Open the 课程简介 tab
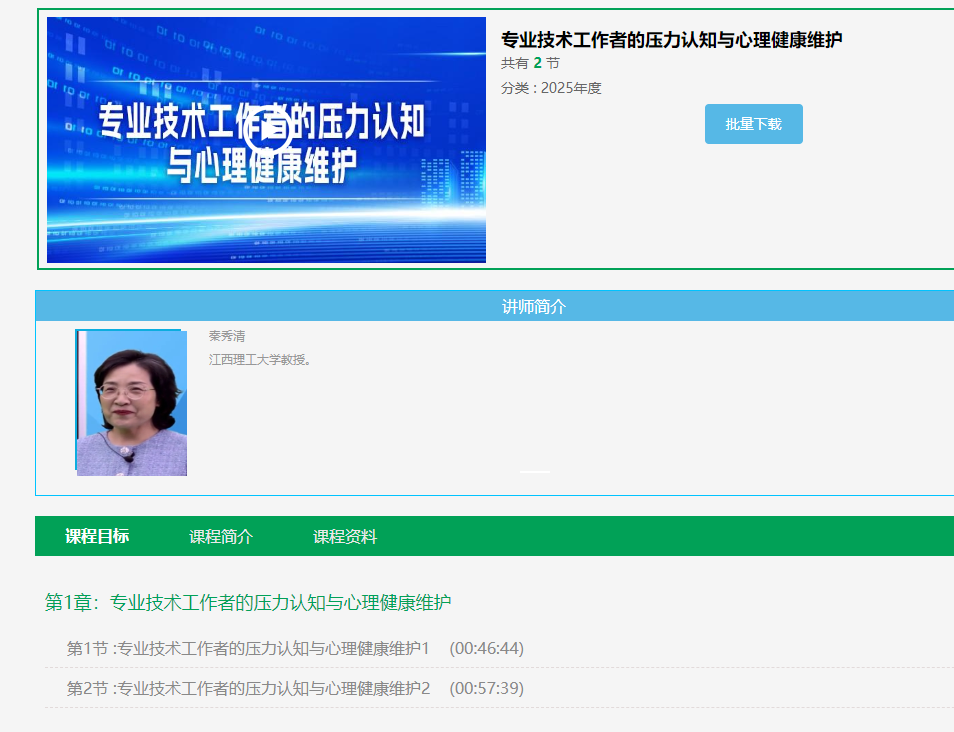This screenshot has width=954, height=732. 221,537
